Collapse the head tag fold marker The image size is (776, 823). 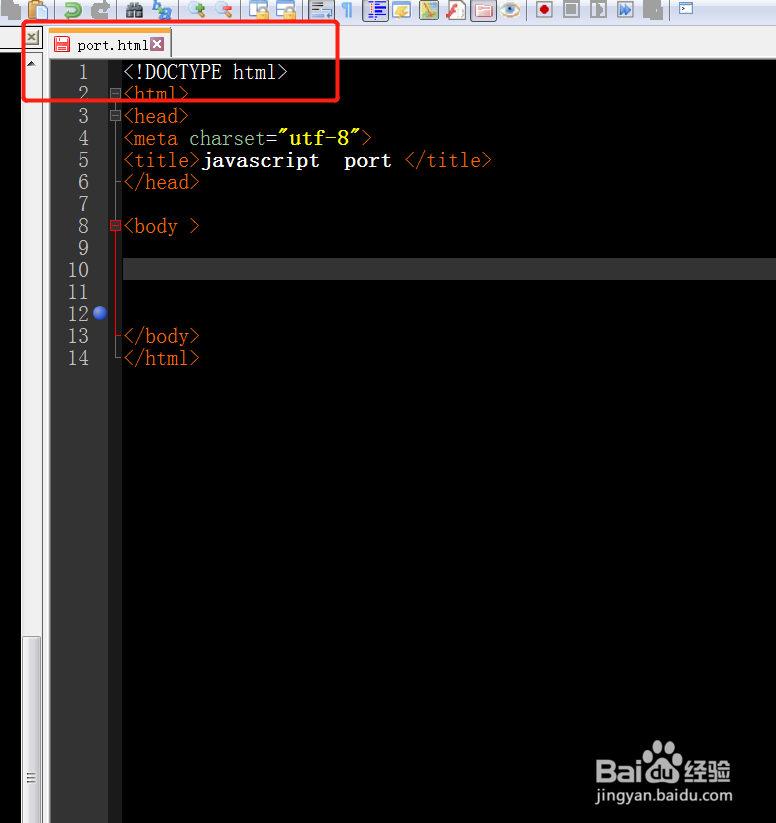pyautogui.click(x=116, y=115)
